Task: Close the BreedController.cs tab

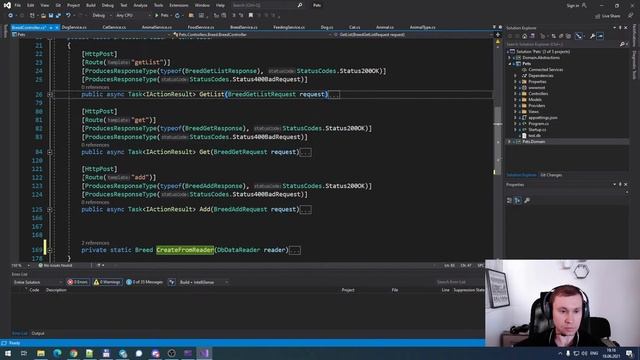Action: (57, 27)
